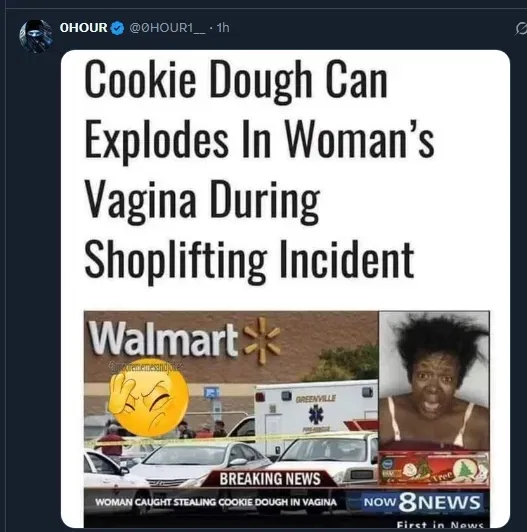Click the First in News tagline

pyautogui.click(x=440, y=525)
